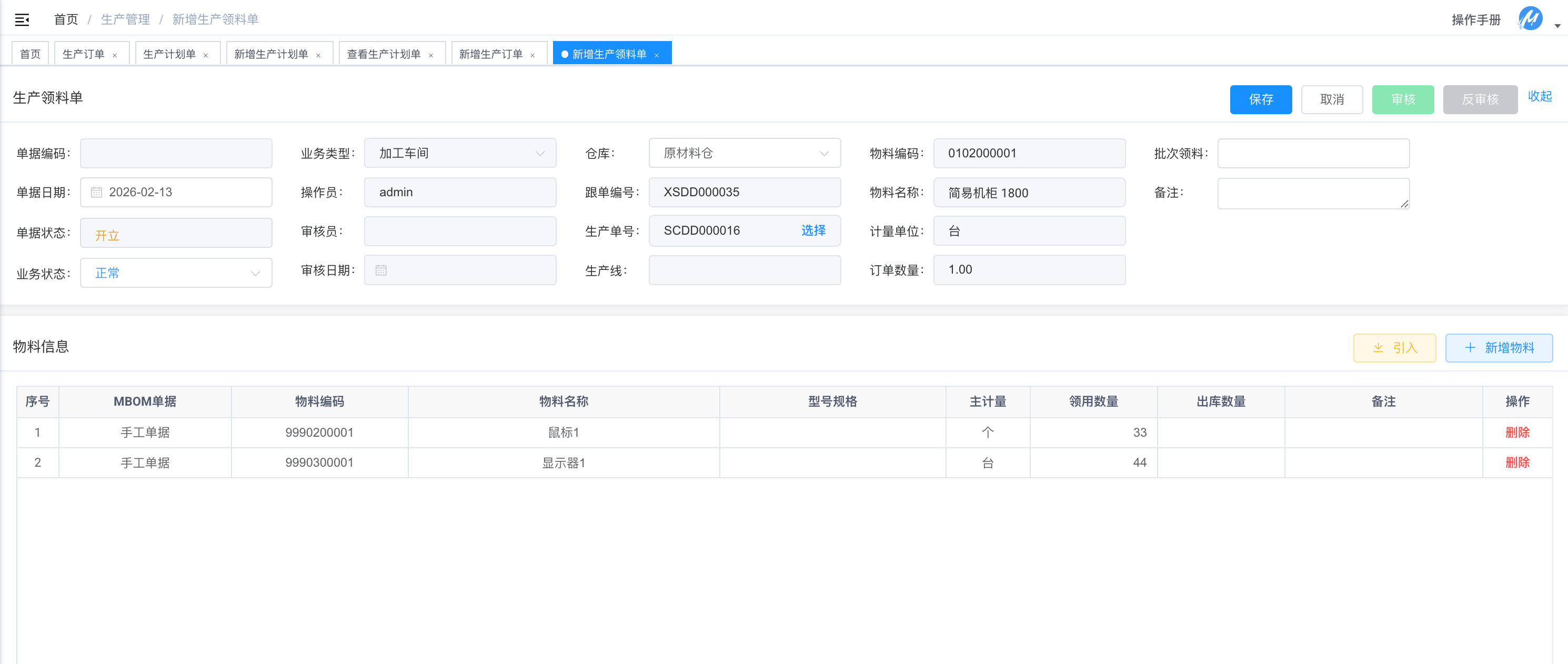This screenshot has width=1568, height=664.
Task: Click the 收起 collapse link
Action: [1540, 96]
